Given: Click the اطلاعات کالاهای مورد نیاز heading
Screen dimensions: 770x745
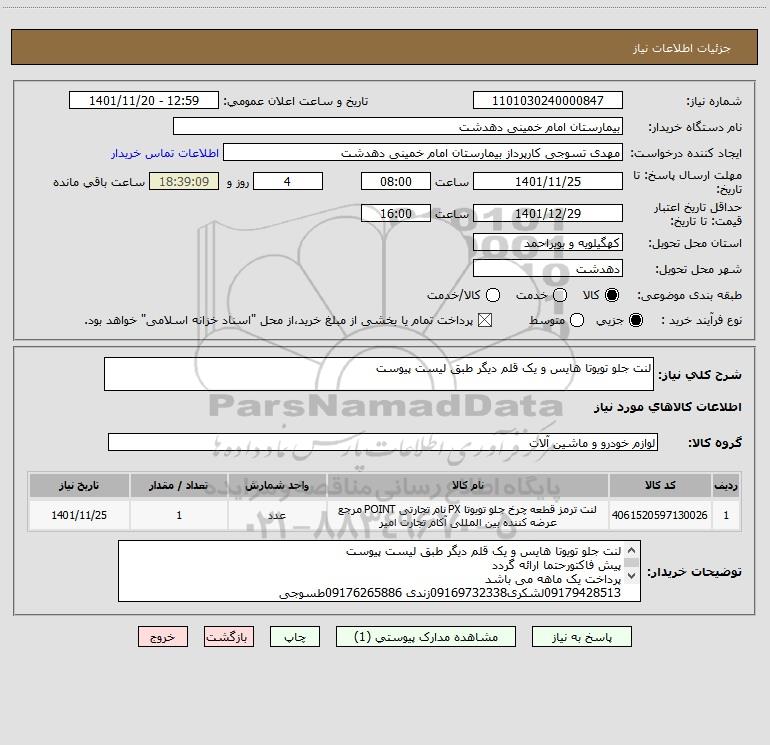Looking at the screenshot, I should coord(667,407).
